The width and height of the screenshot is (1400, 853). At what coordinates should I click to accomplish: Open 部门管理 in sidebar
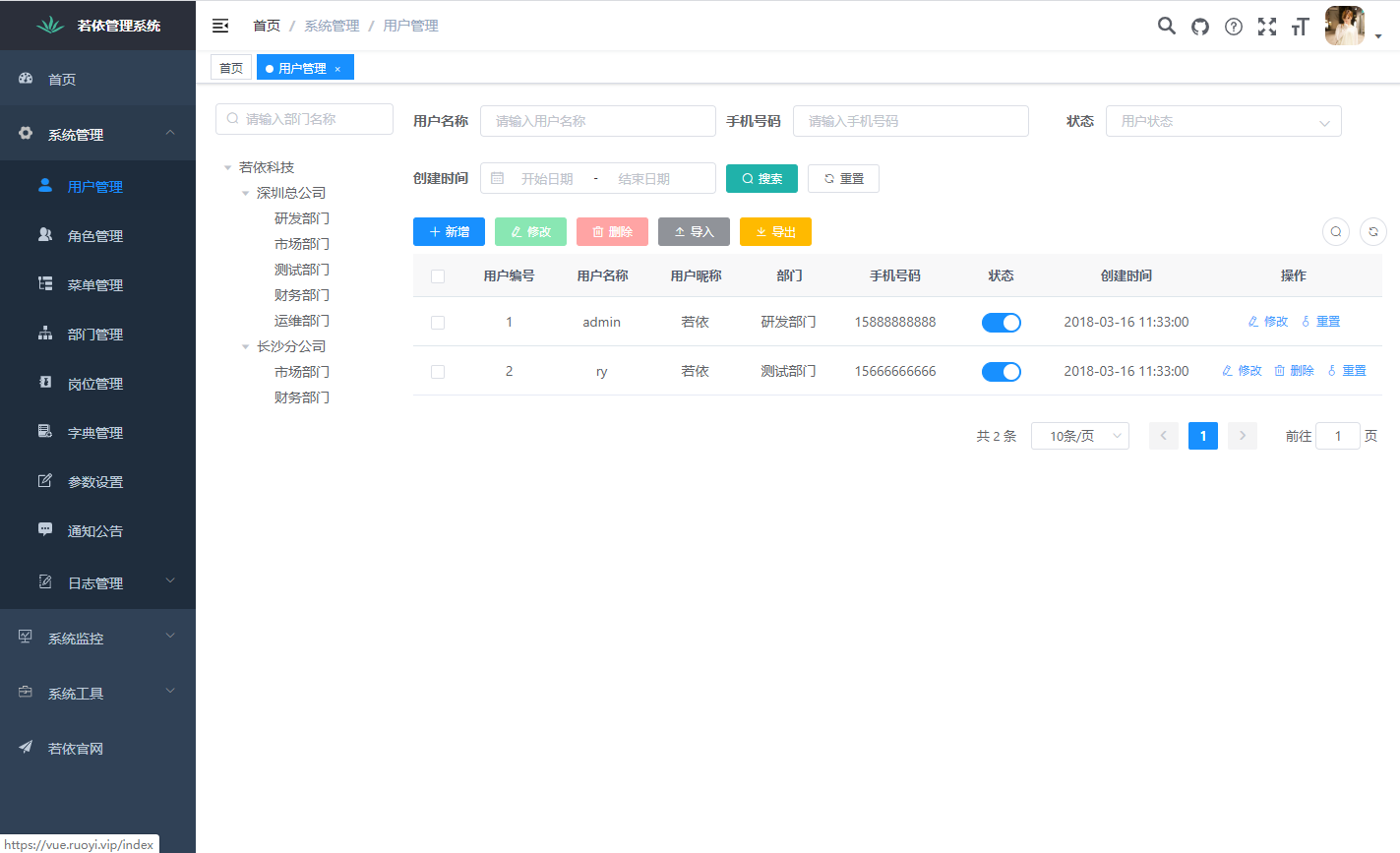tap(97, 335)
